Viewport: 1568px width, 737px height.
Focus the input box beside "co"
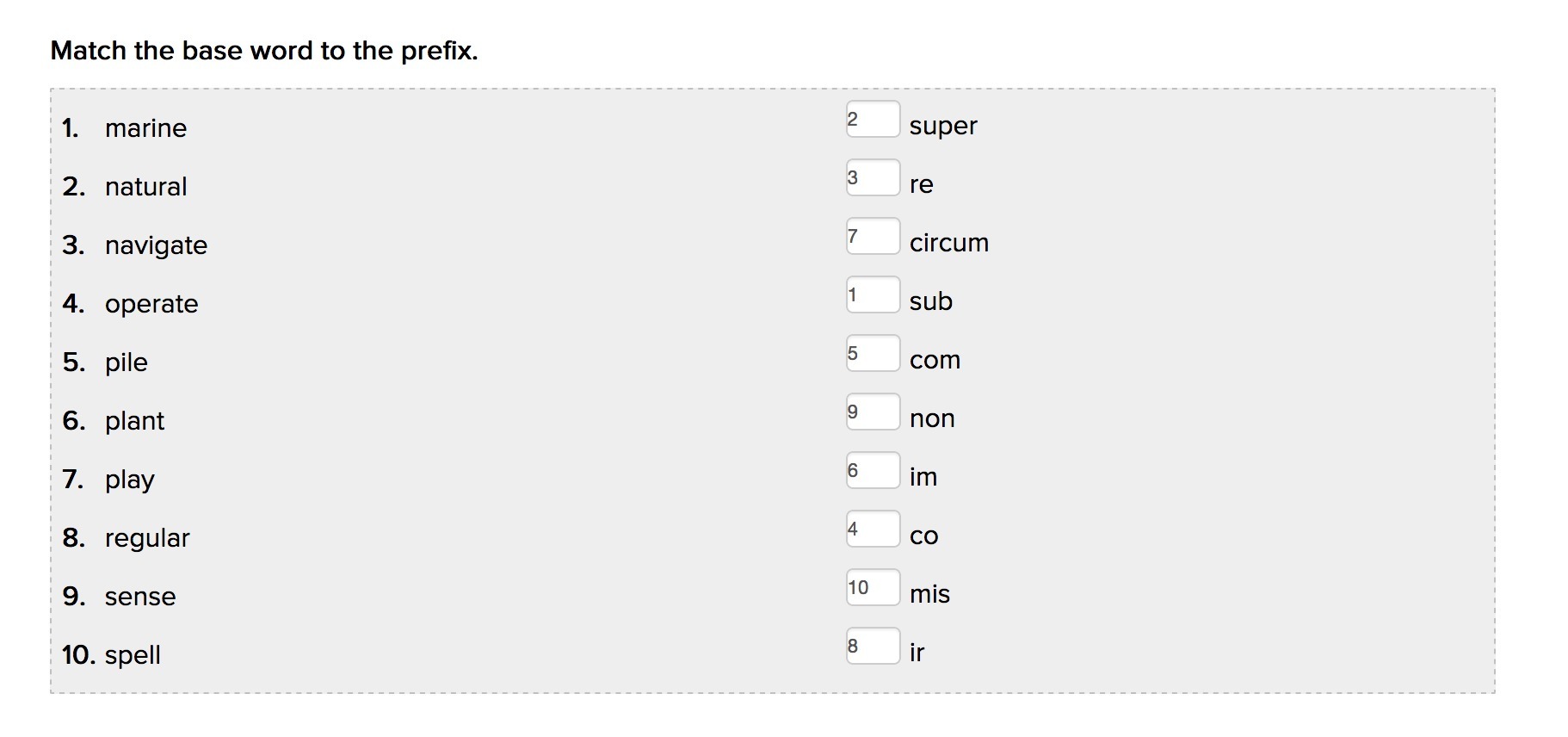coord(873,530)
